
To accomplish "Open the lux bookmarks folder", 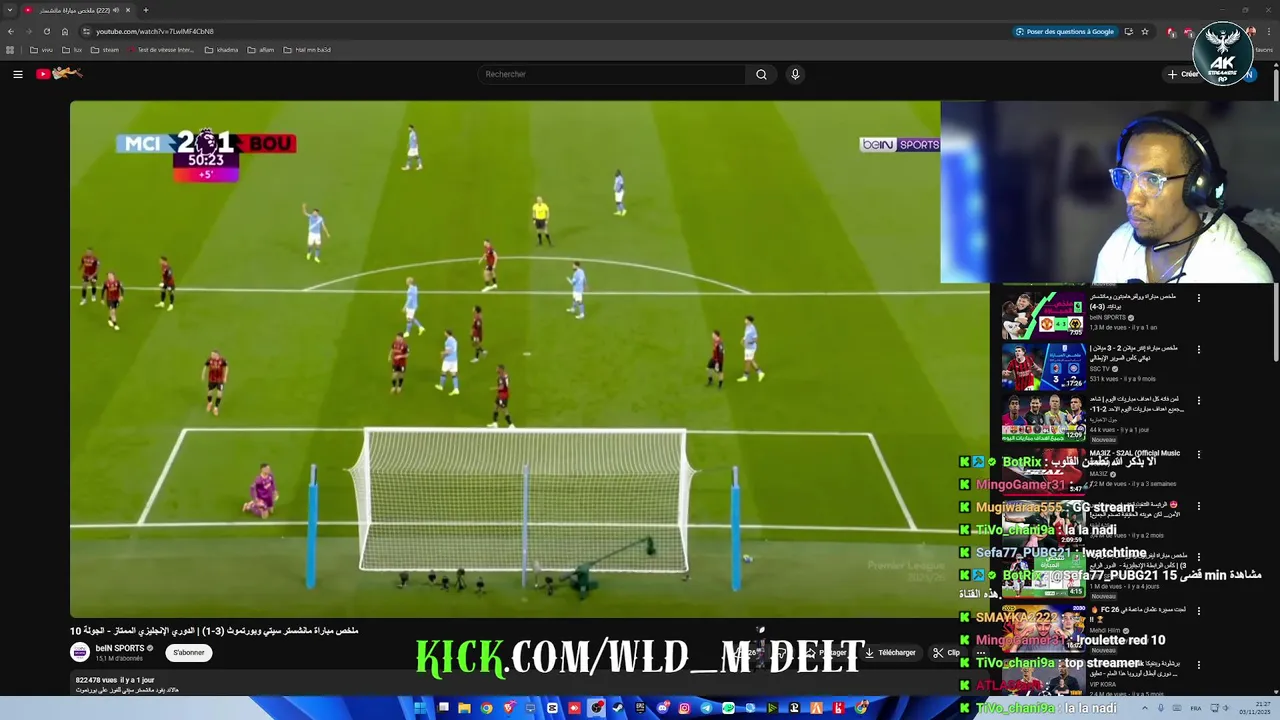I will pos(72,50).
